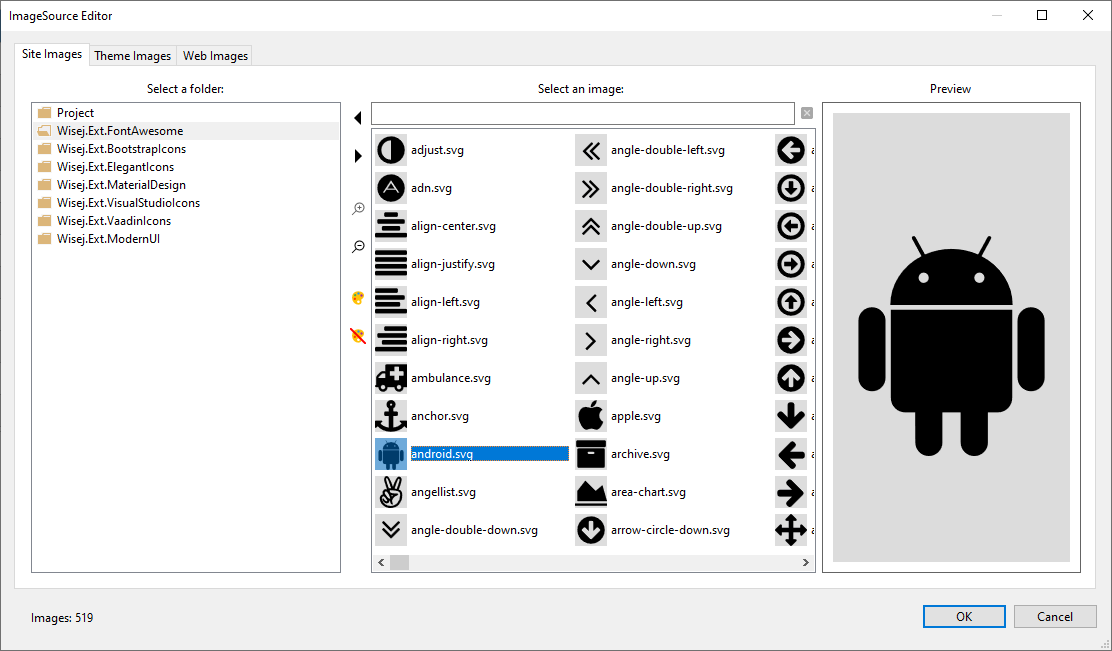The image size is (1112, 651).
Task: Select the adn.svg icon
Action: [x=391, y=189]
